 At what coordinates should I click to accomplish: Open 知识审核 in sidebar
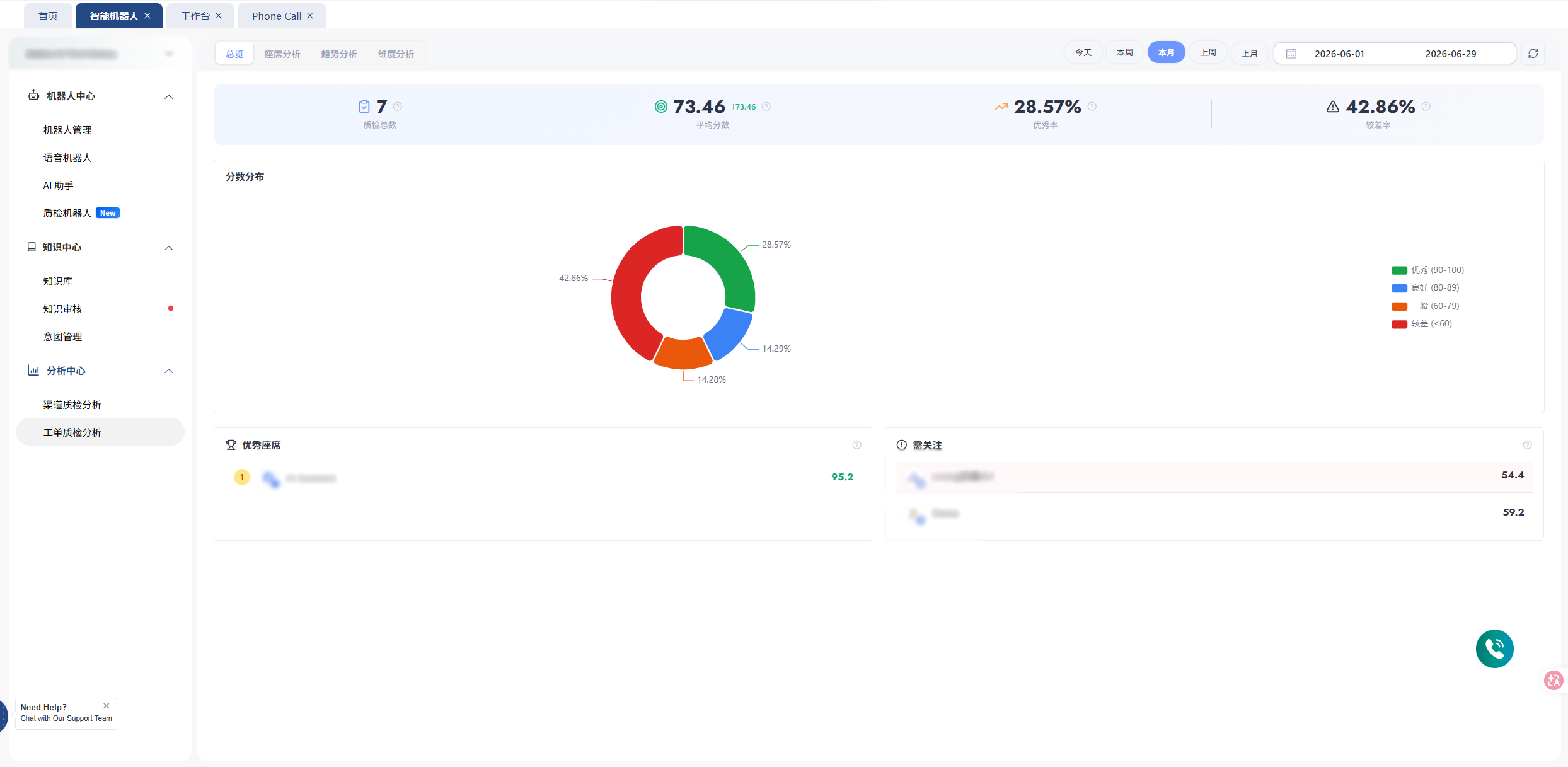click(x=62, y=309)
